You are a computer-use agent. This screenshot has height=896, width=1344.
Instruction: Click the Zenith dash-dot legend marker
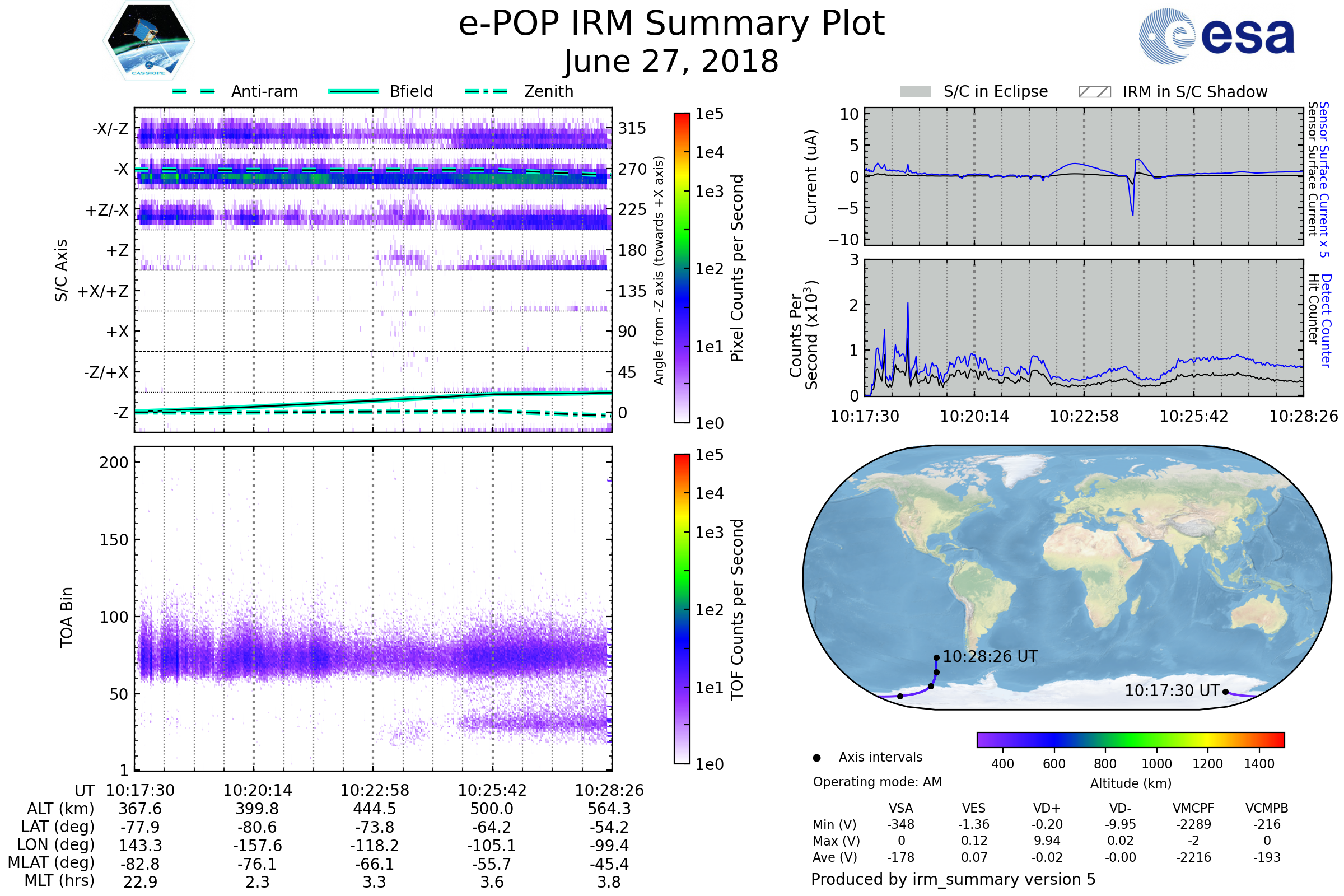[486, 91]
